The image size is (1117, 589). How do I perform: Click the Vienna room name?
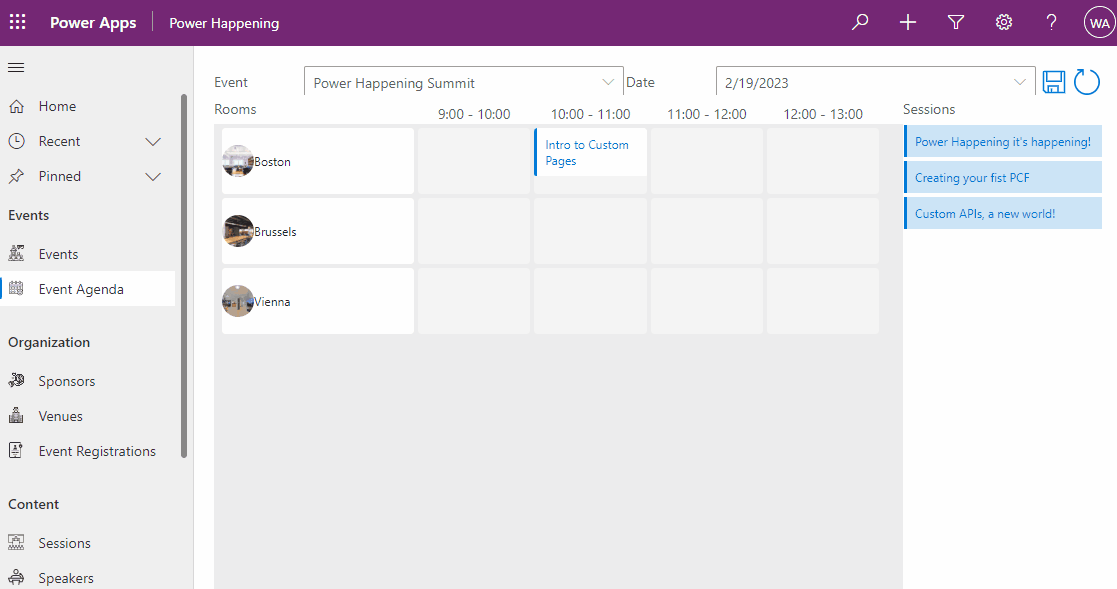pyautogui.click(x=272, y=301)
